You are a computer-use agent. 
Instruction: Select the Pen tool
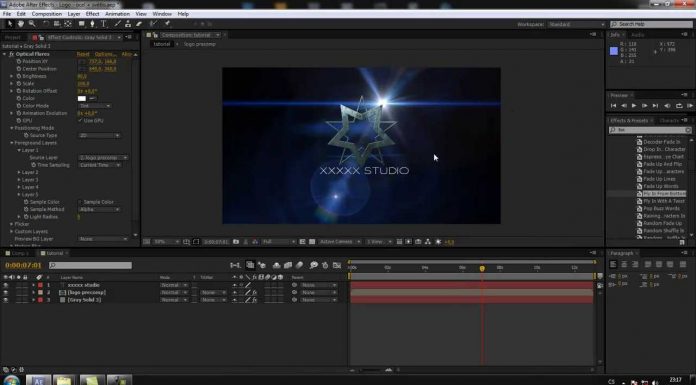click(92, 24)
